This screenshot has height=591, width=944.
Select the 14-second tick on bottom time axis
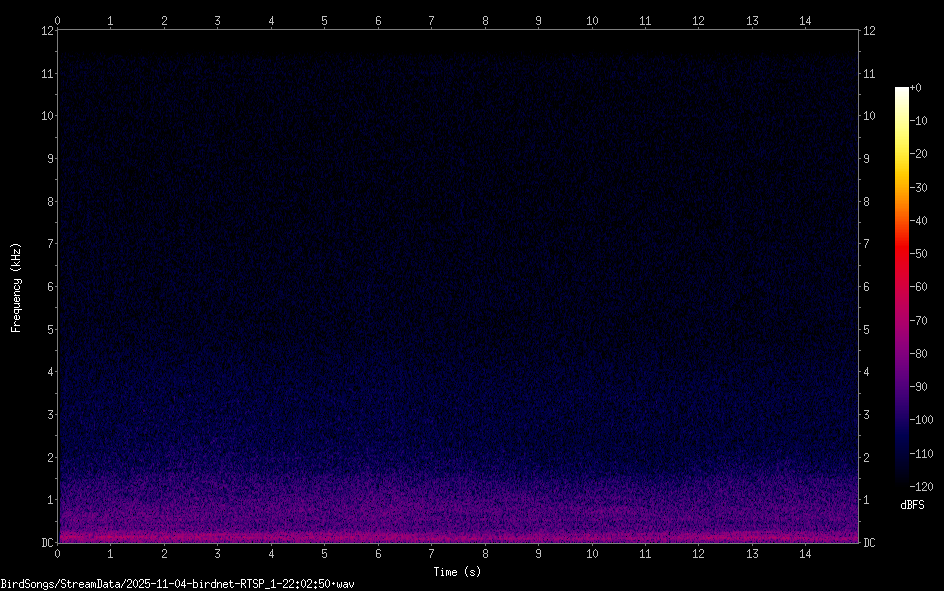coord(805,552)
